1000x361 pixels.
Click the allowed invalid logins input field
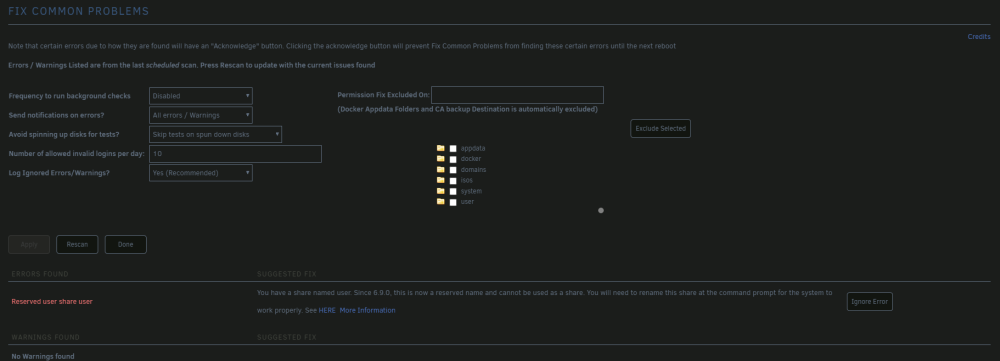click(x=235, y=154)
